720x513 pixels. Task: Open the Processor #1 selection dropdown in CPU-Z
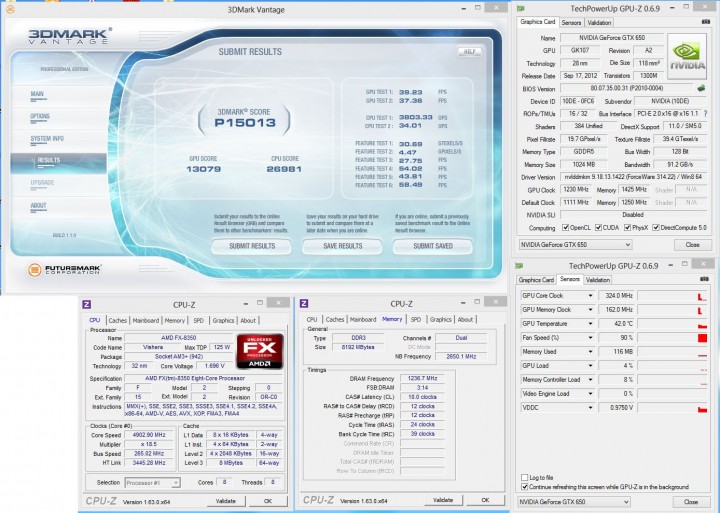click(x=153, y=483)
